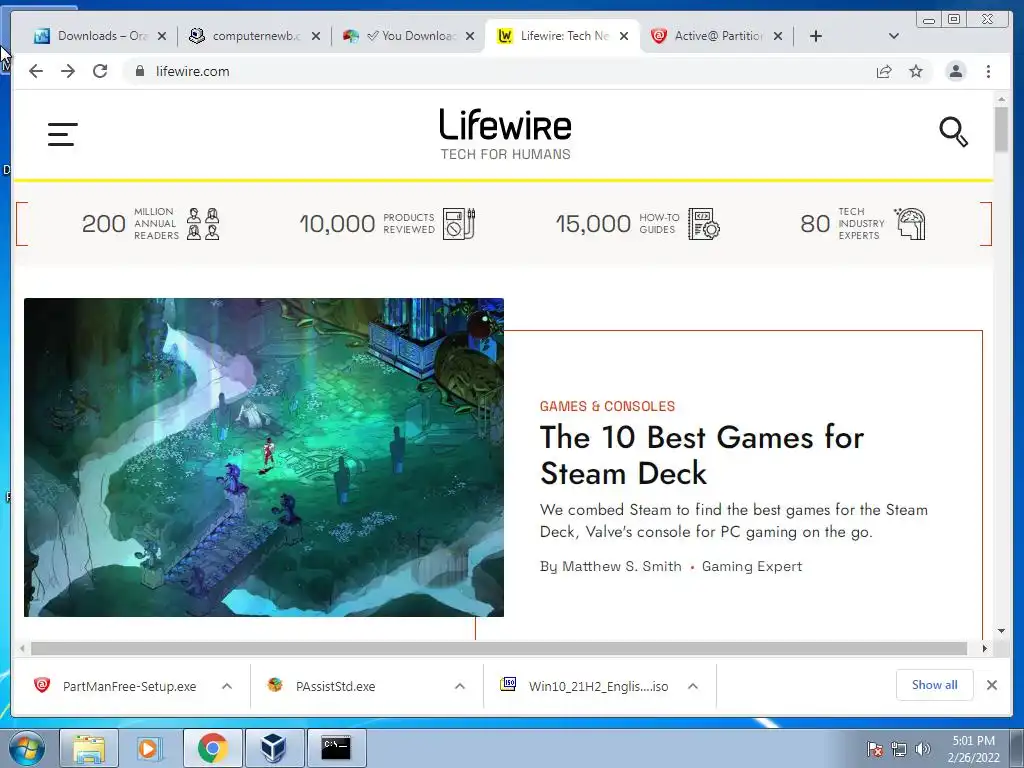Click the horizontal scrollbar thumb
This screenshot has height=768, width=1024.
[499, 648]
